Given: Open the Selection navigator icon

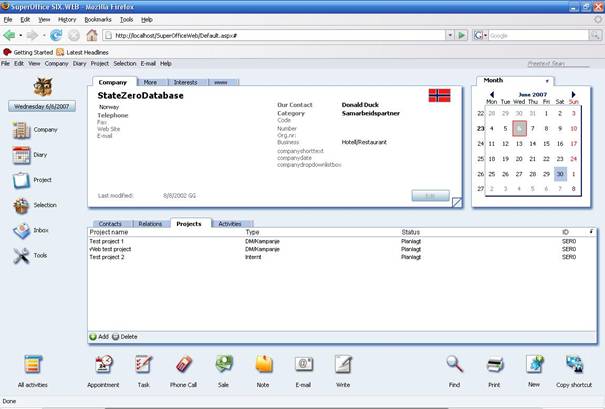Looking at the screenshot, I should pos(21,205).
